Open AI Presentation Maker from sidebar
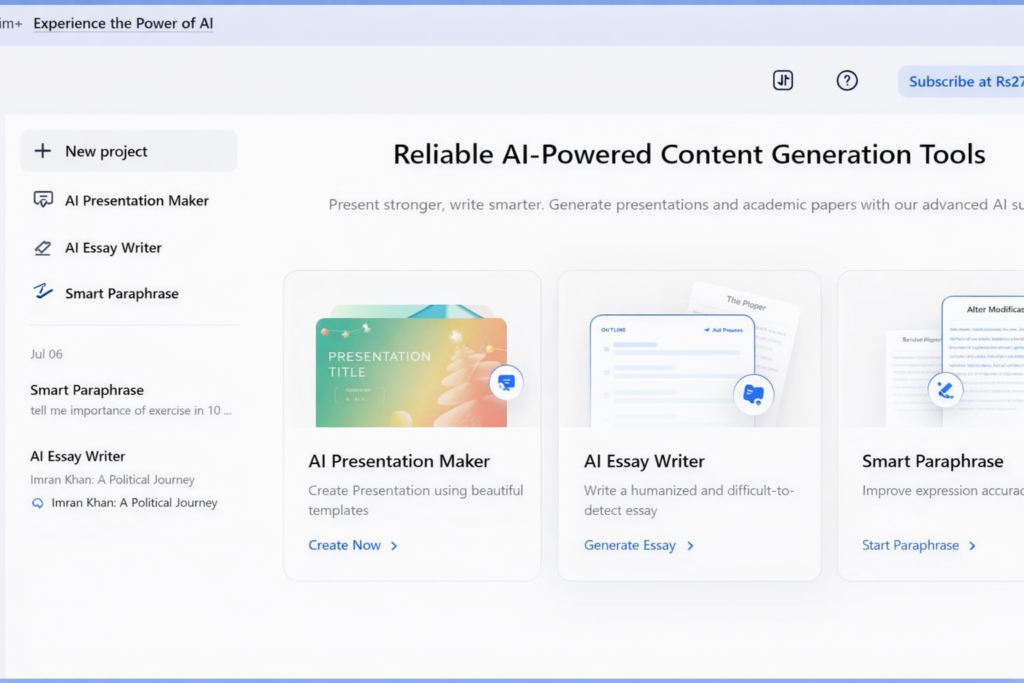 click(136, 200)
